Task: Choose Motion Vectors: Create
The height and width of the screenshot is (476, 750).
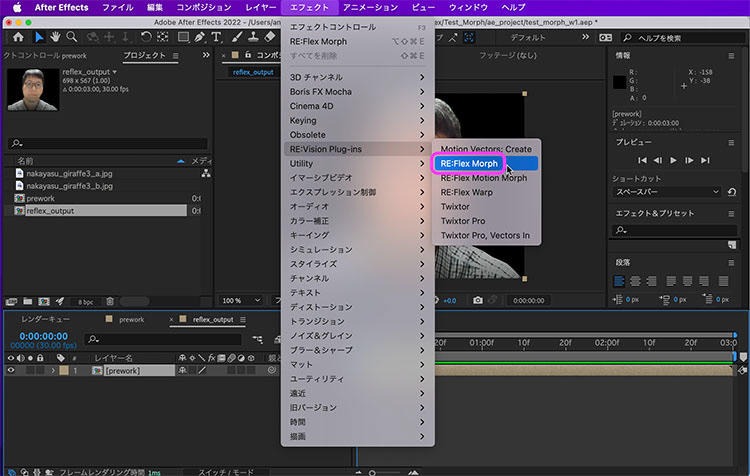Action: coord(486,149)
